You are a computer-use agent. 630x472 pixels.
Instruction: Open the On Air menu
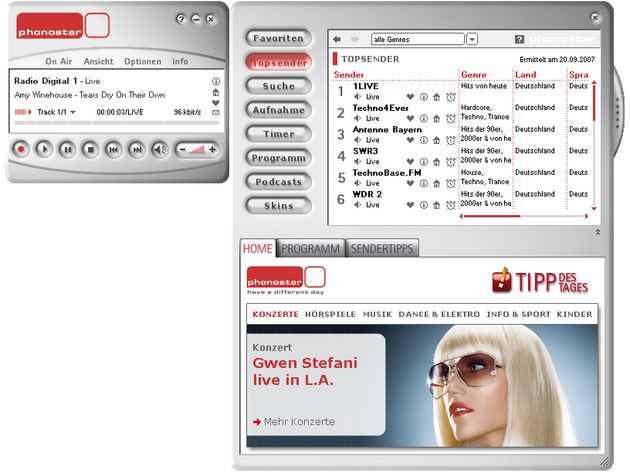click(x=59, y=61)
